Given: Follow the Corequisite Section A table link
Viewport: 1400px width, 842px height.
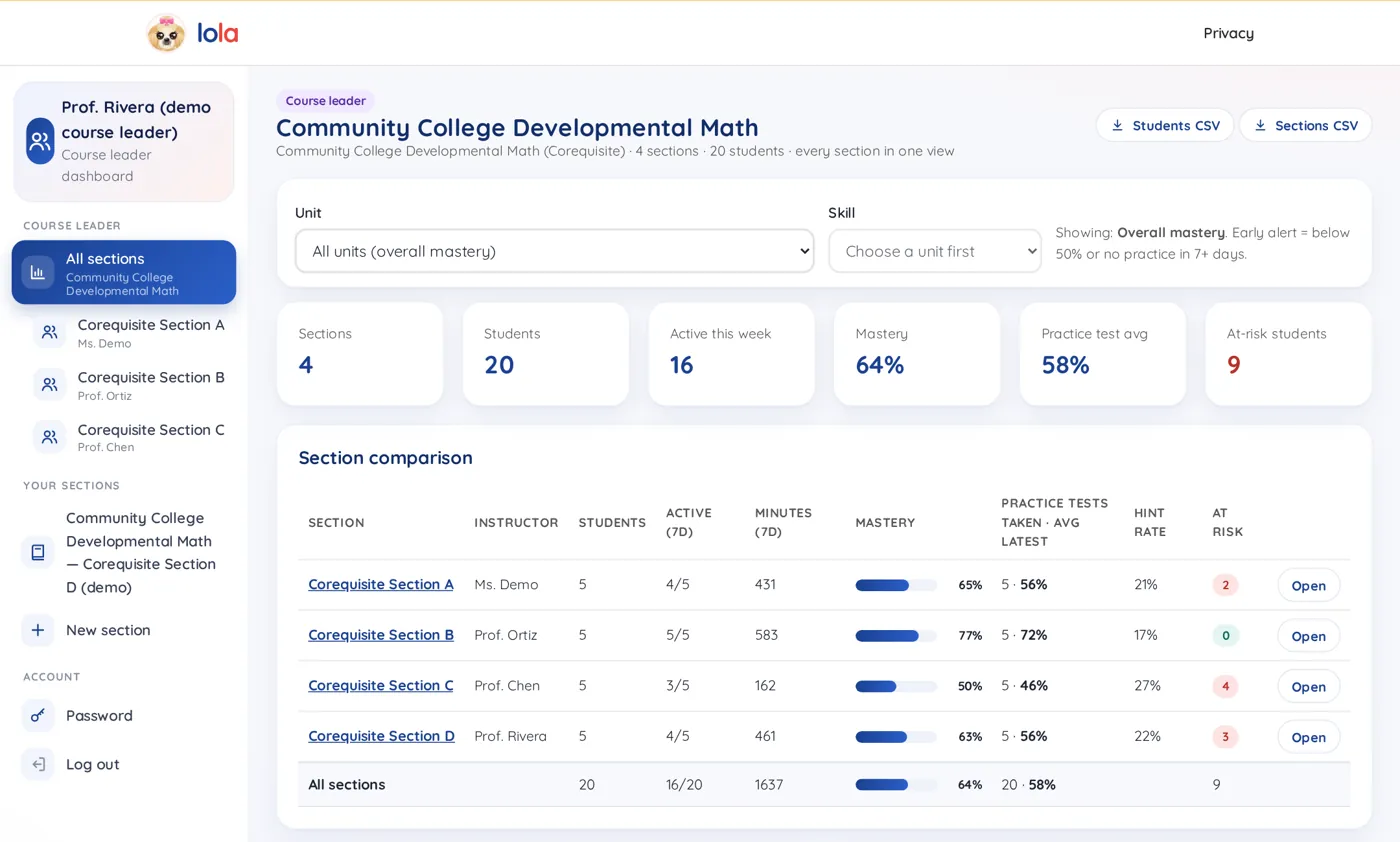Looking at the screenshot, I should click(x=381, y=584).
